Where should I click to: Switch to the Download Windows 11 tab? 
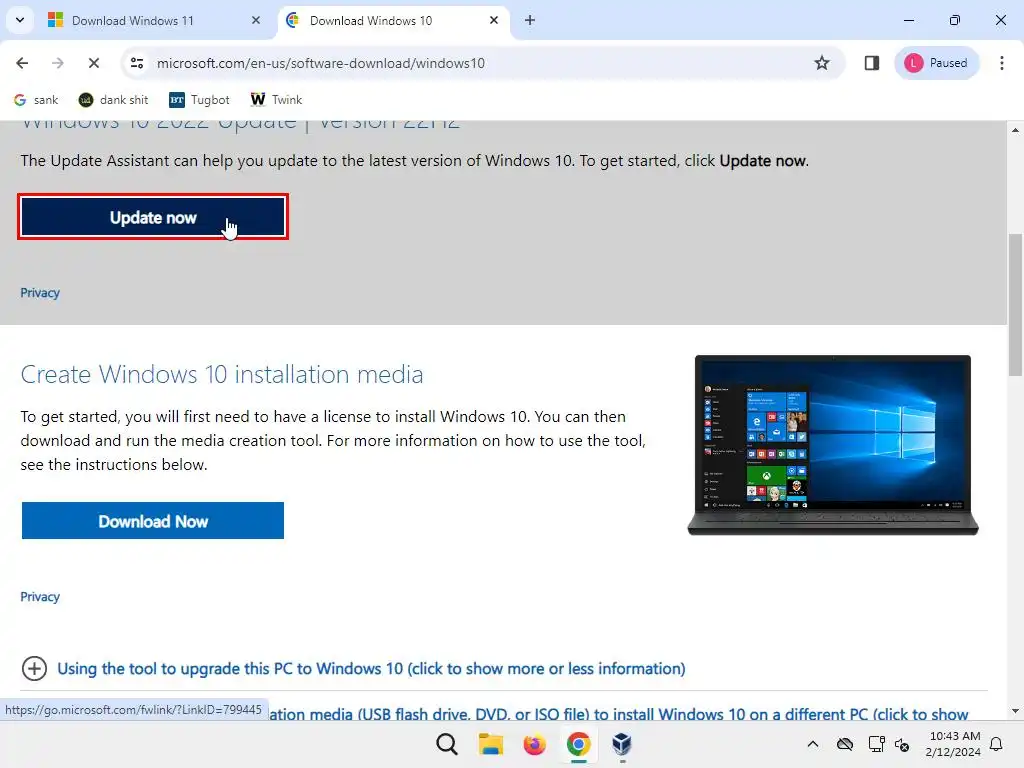point(154,20)
